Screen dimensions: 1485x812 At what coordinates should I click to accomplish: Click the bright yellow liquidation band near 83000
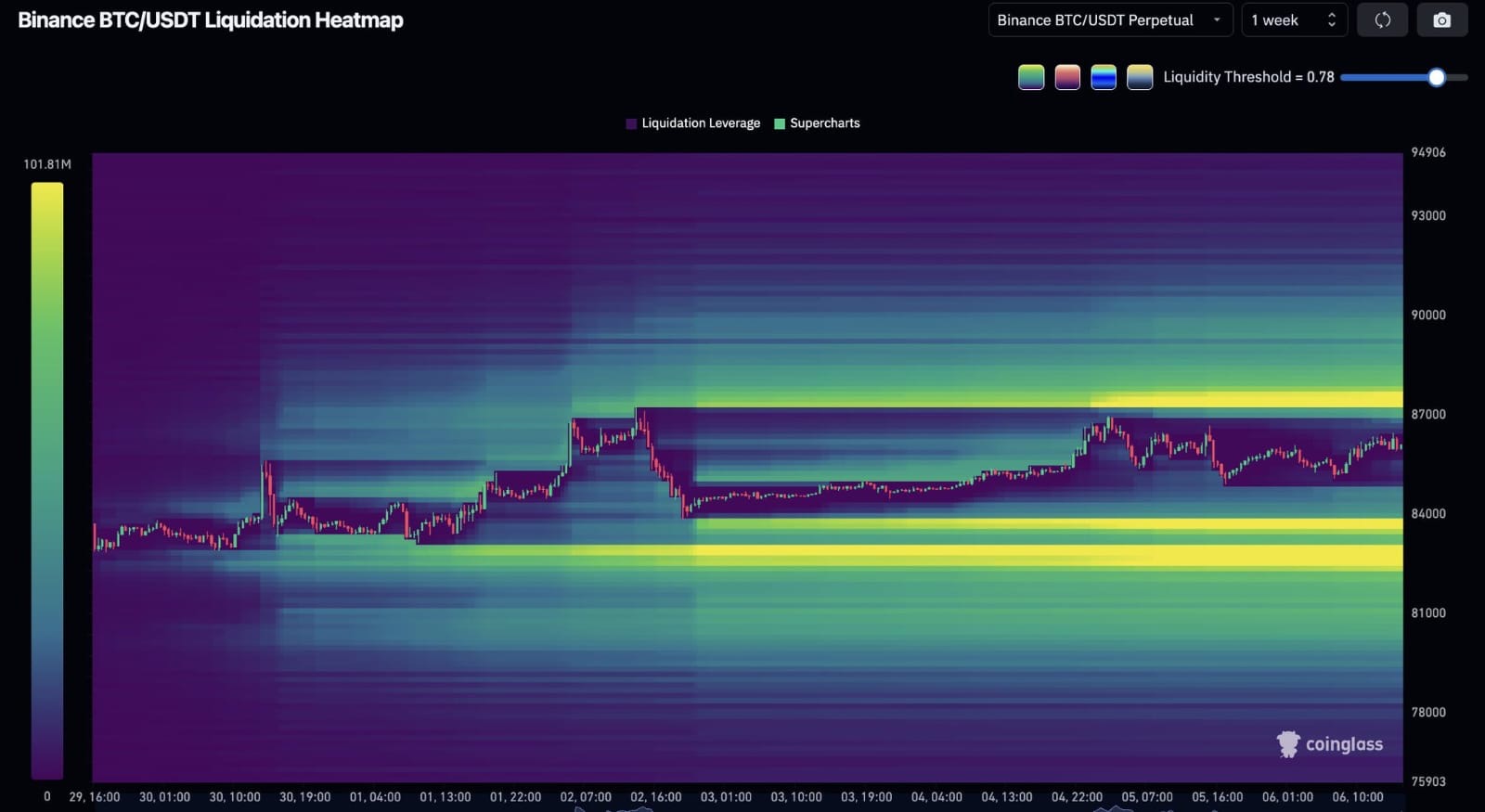point(1049,556)
